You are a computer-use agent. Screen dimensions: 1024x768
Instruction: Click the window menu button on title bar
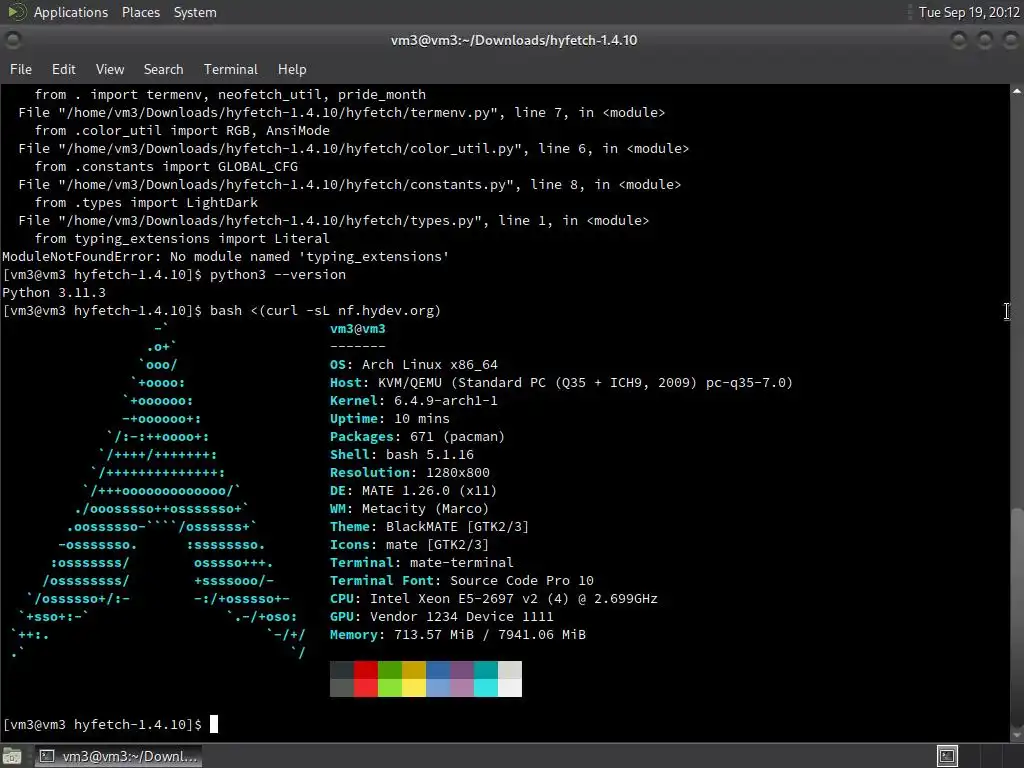(12, 40)
